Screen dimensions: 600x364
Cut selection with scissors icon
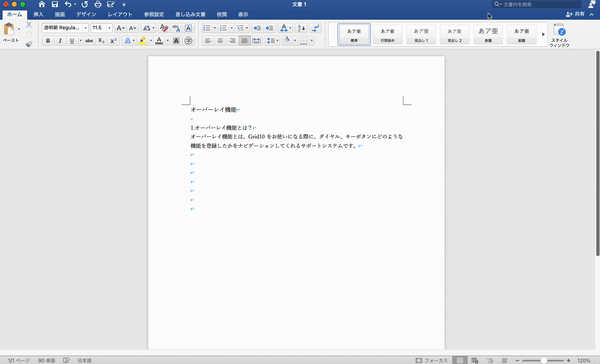point(29,25)
